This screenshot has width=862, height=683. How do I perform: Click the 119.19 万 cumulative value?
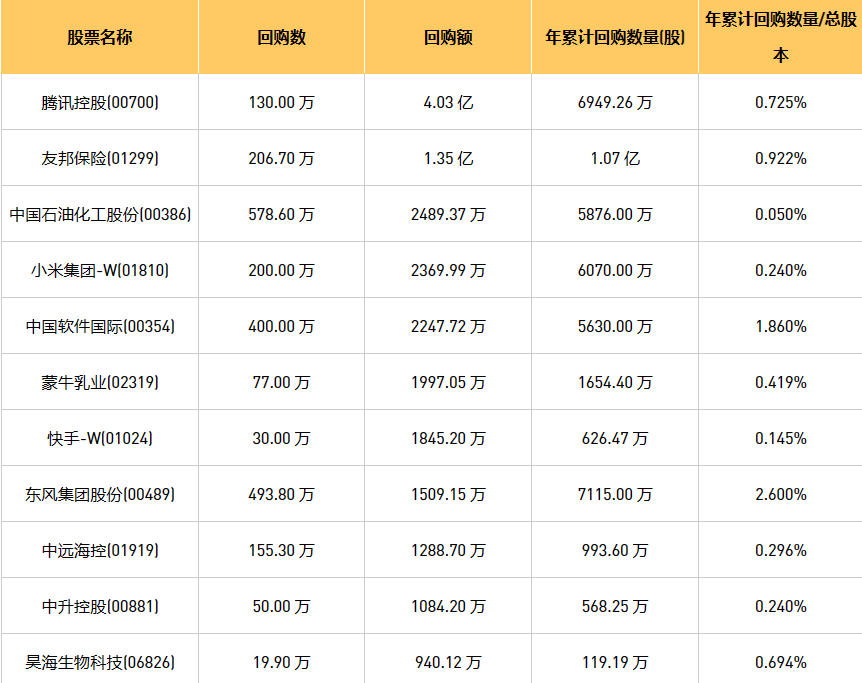(x=615, y=663)
